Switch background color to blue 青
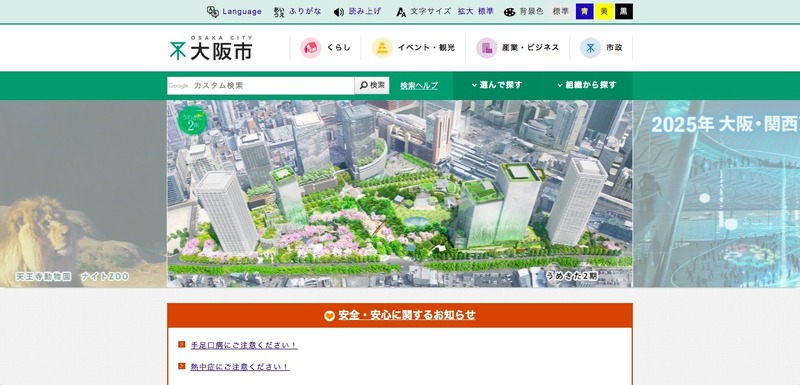 [x=584, y=11]
